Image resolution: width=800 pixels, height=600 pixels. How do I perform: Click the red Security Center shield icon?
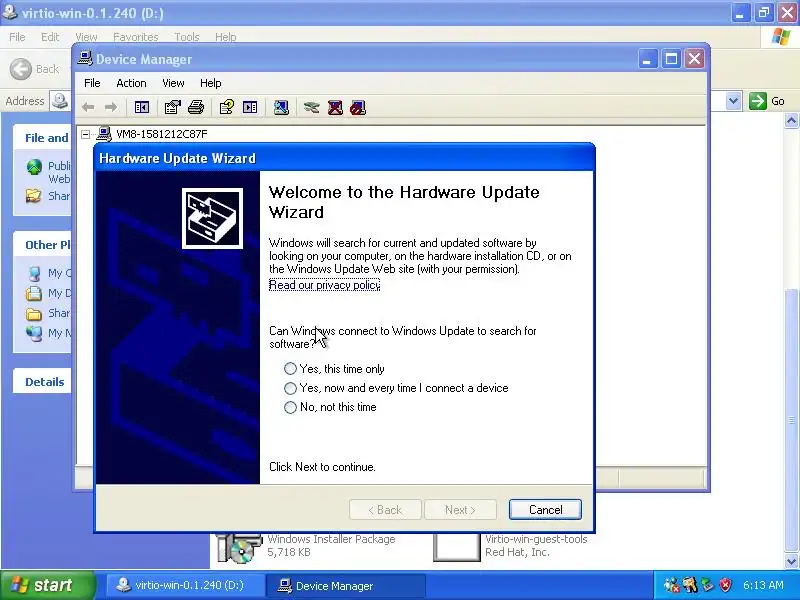(725, 585)
